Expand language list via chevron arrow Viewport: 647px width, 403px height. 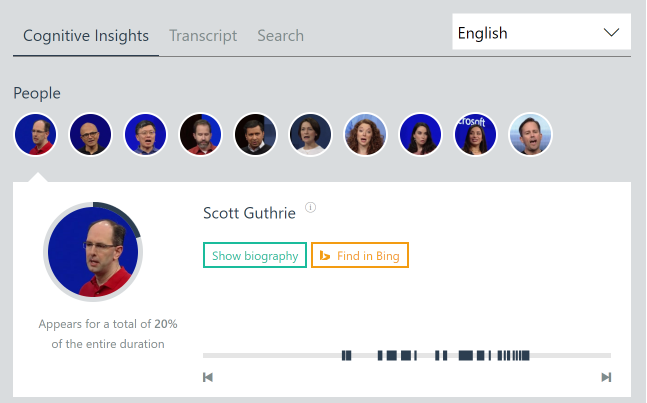point(611,32)
